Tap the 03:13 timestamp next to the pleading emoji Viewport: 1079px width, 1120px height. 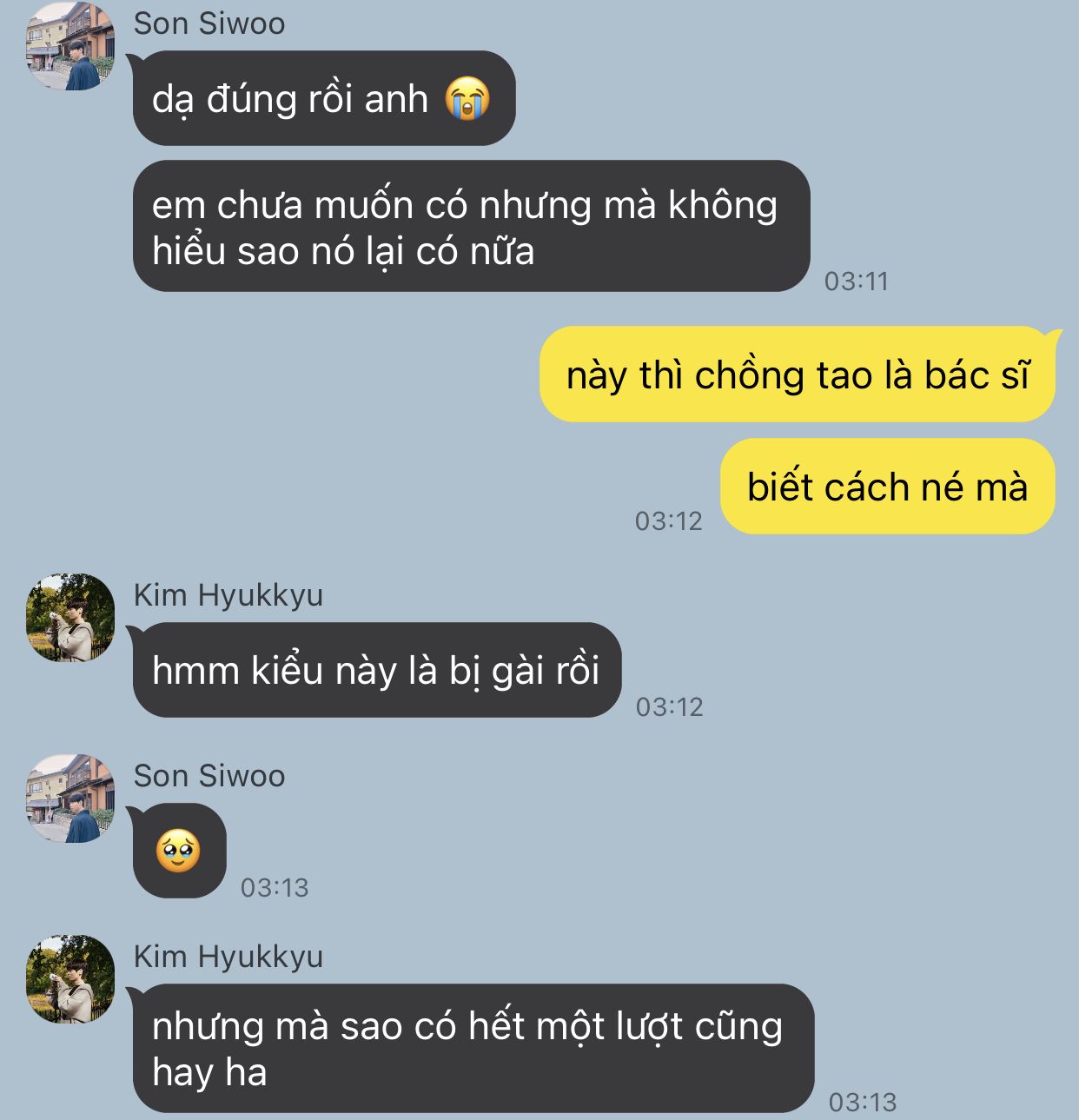[x=275, y=888]
